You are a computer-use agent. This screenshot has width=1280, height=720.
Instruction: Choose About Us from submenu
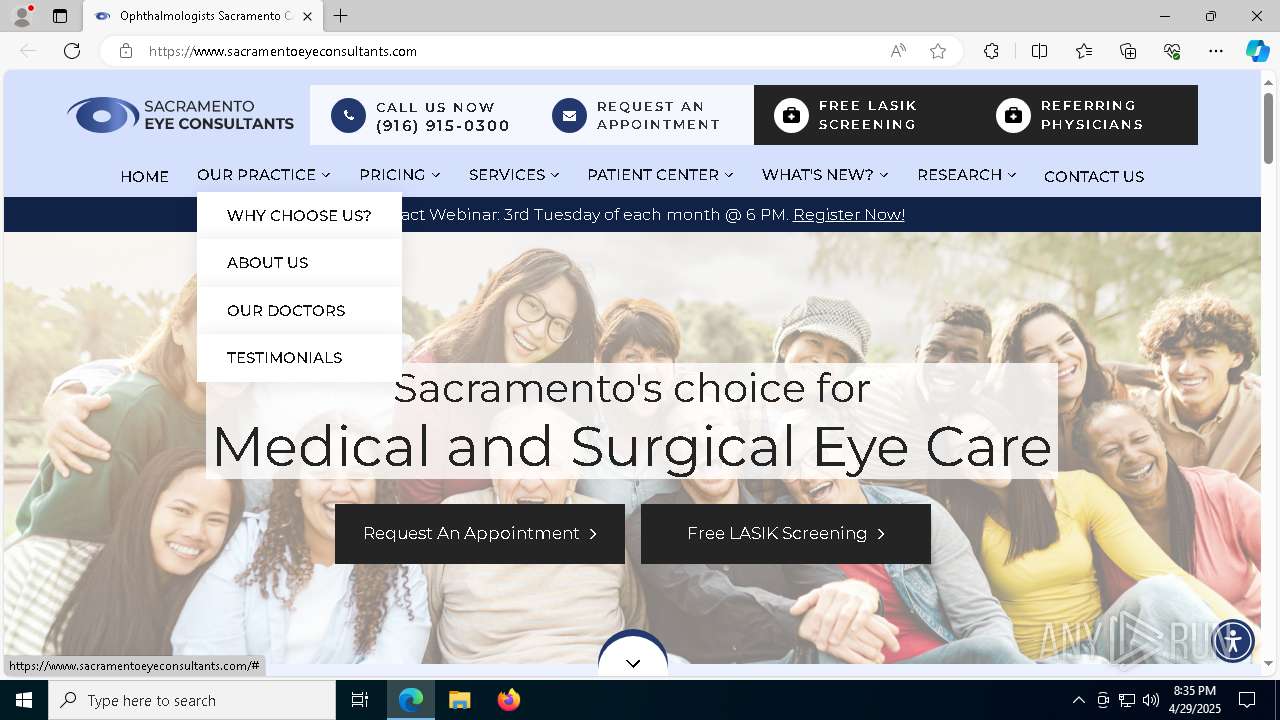(299, 263)
